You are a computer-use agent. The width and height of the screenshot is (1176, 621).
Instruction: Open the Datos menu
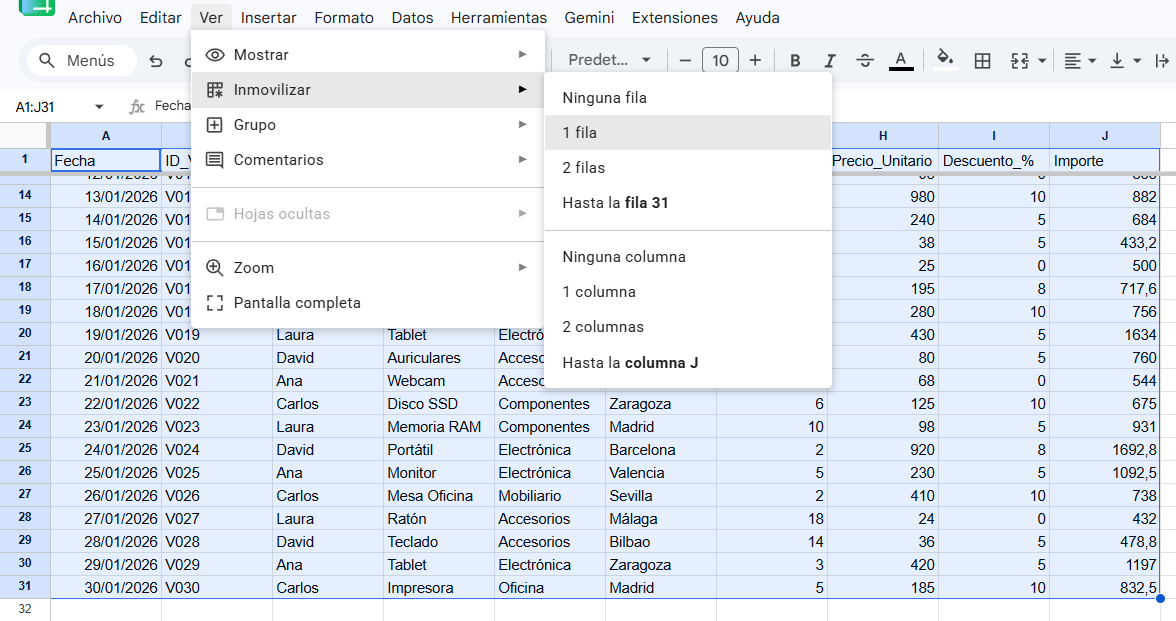tap(412, 17)
